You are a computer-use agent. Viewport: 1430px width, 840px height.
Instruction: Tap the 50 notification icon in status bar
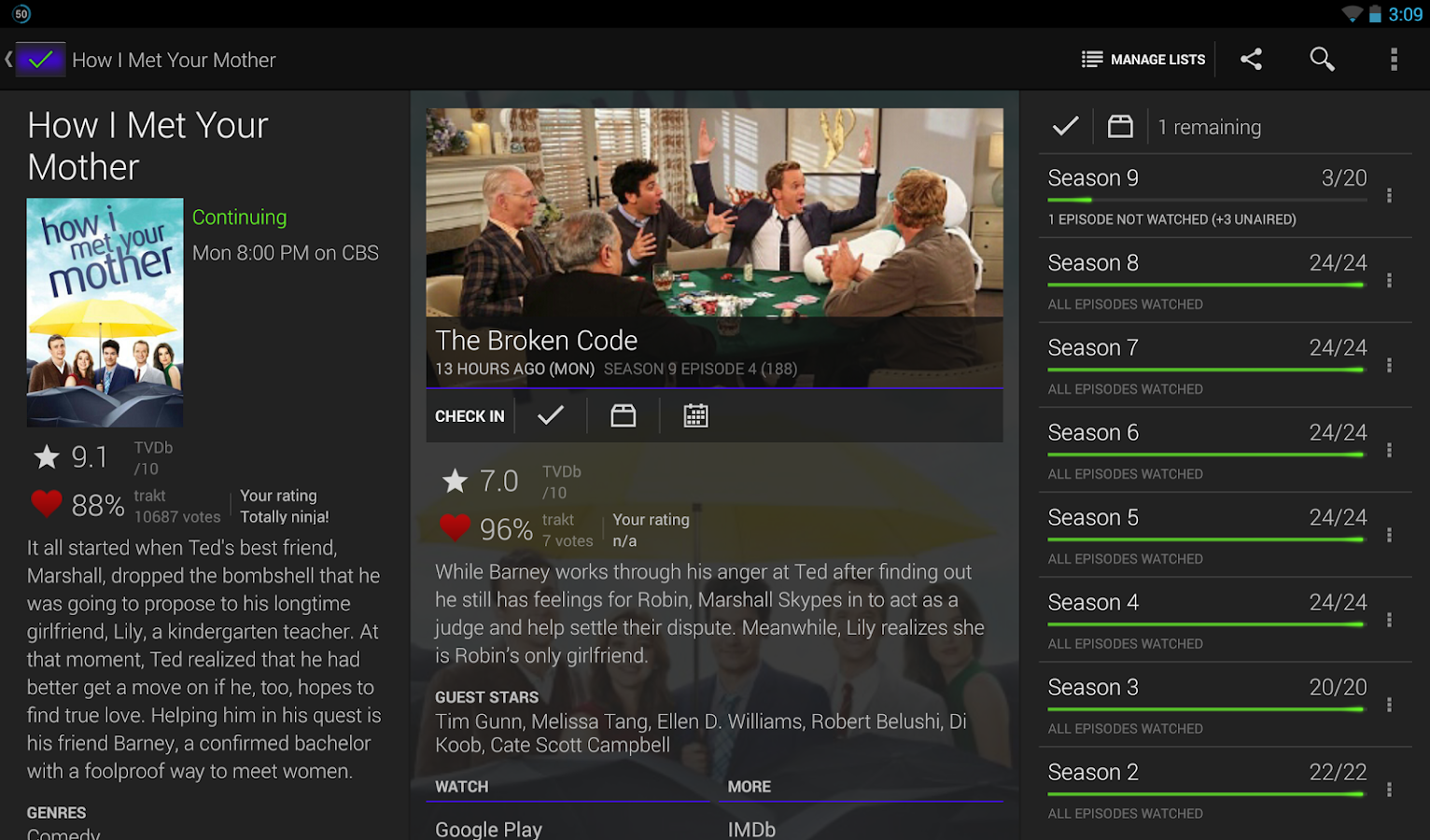(x=21, y=14)
